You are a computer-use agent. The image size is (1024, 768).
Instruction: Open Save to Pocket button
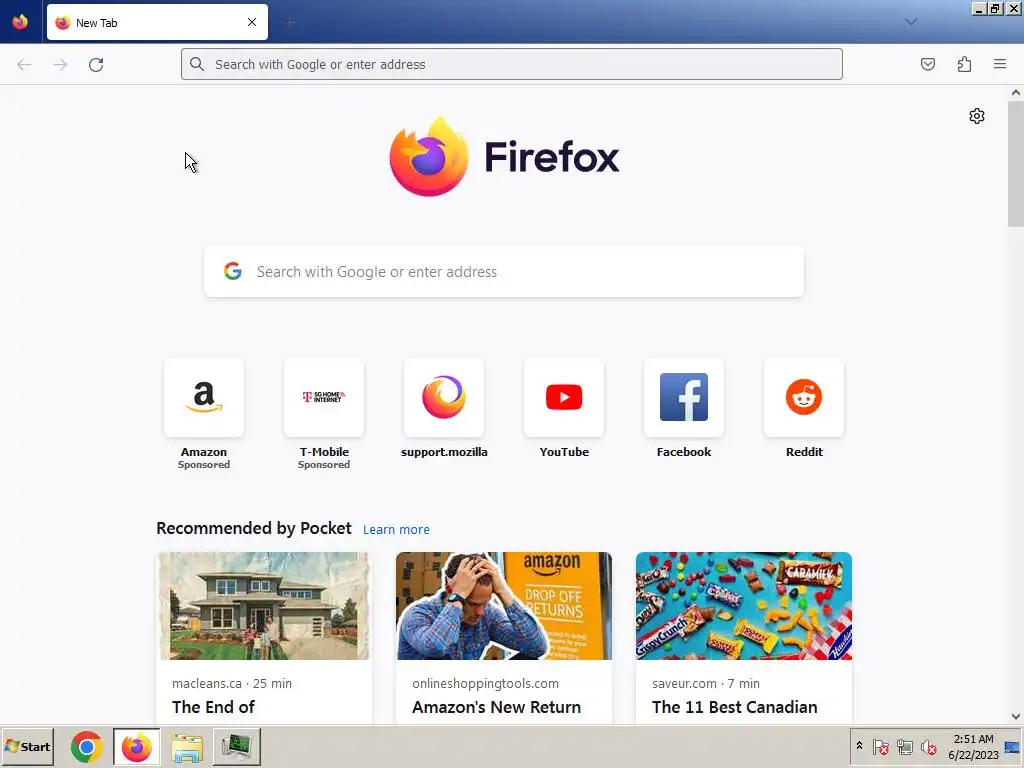pos(927,64)
